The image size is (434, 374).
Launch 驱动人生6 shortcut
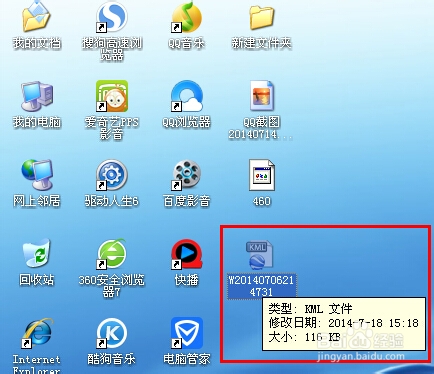112,175
